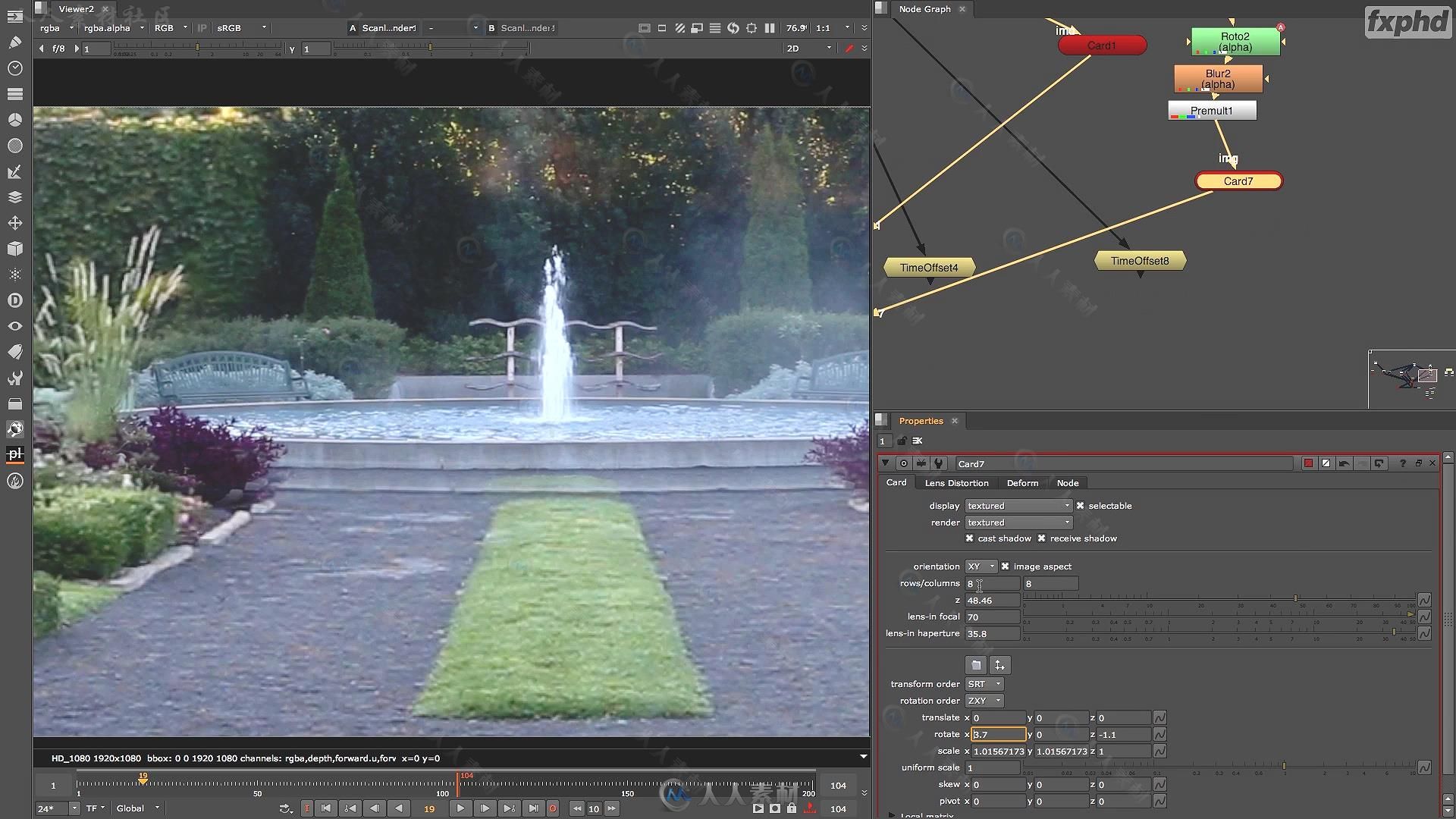Drag the Z position slider for Card7
Viewport: 1456px width, 819px height.
1295,598
